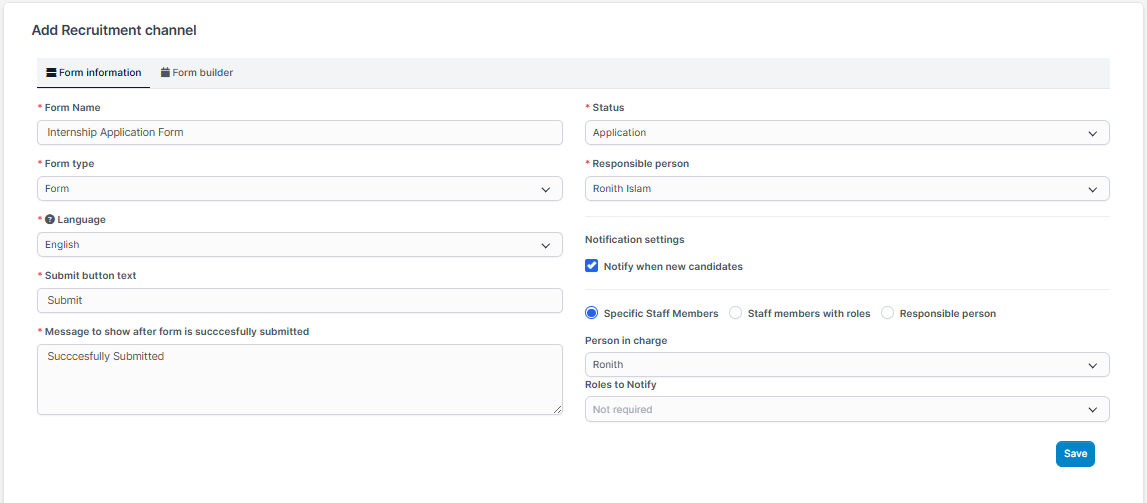Screen dimensions: 1147x503
Task: Choose Staff members with roles option
Action: pos(736,313)
